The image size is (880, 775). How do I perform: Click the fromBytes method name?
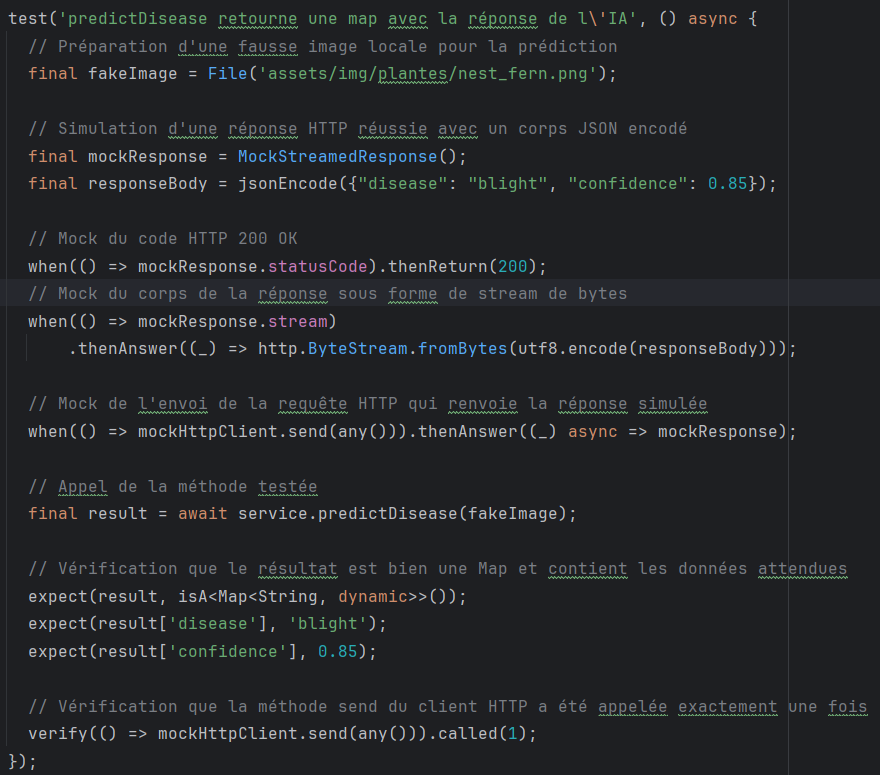click(x=457, y=349)
